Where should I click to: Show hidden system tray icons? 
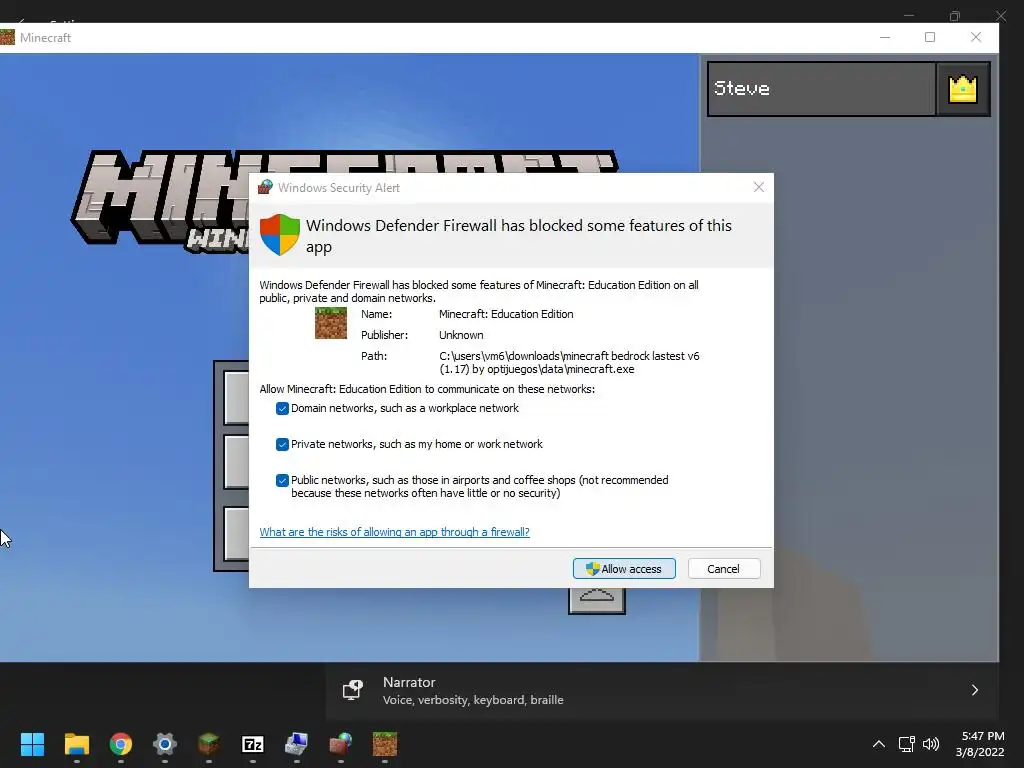(879, 744)
